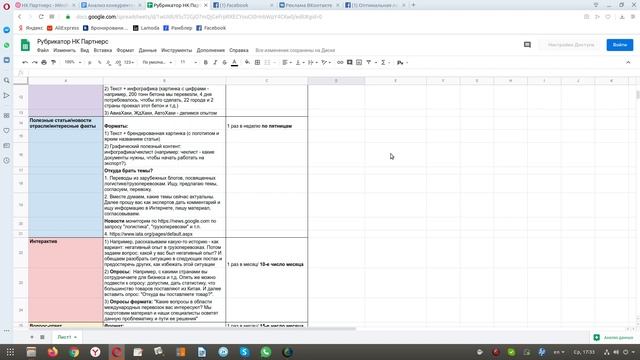Open the Справка menu
640x360 pixels.
(239, 50)
